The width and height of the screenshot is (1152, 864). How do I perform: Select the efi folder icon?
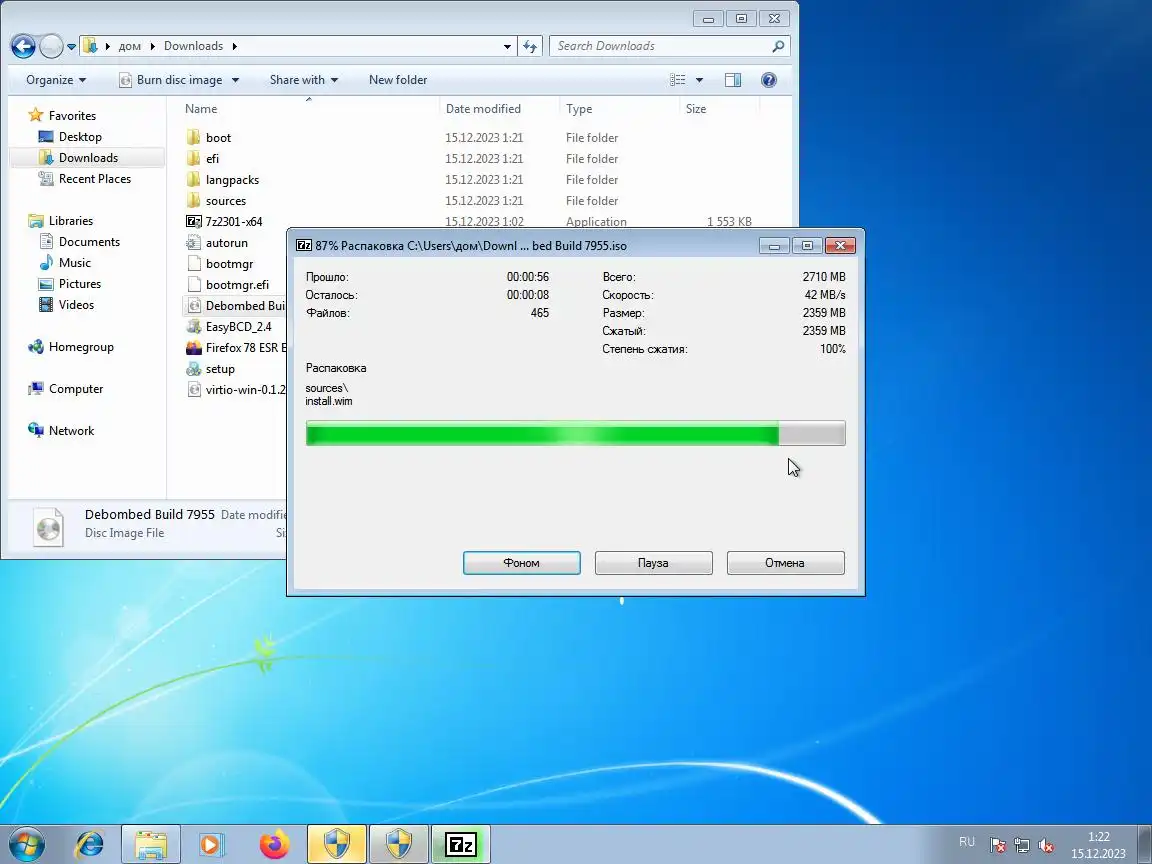pos(194,158)
